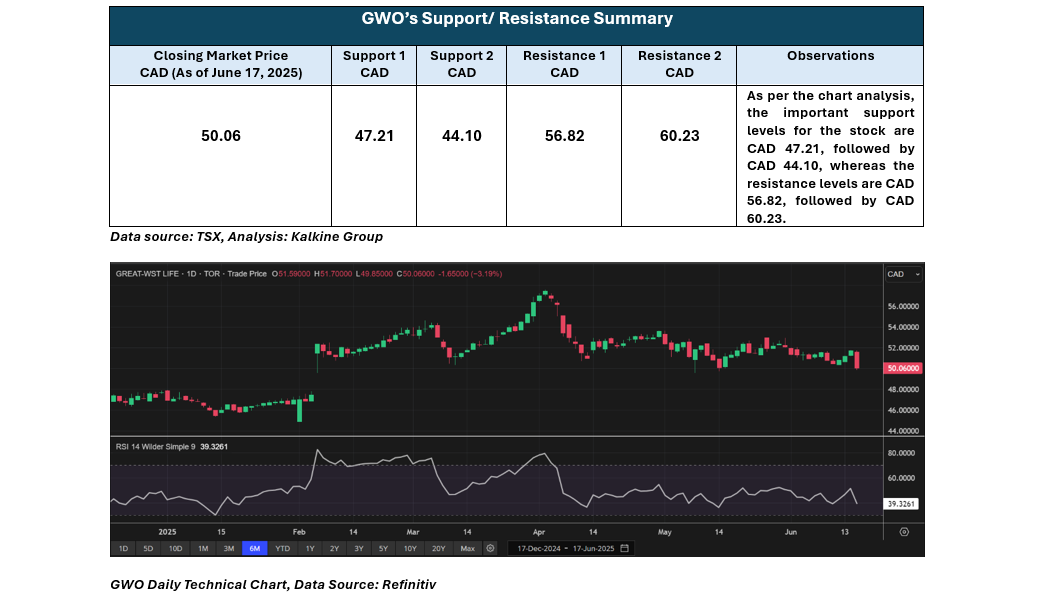The width and height of the screenshot is (1044, 596).
Task: Click the Support 2 value 44.10
Action: (462, 136)
